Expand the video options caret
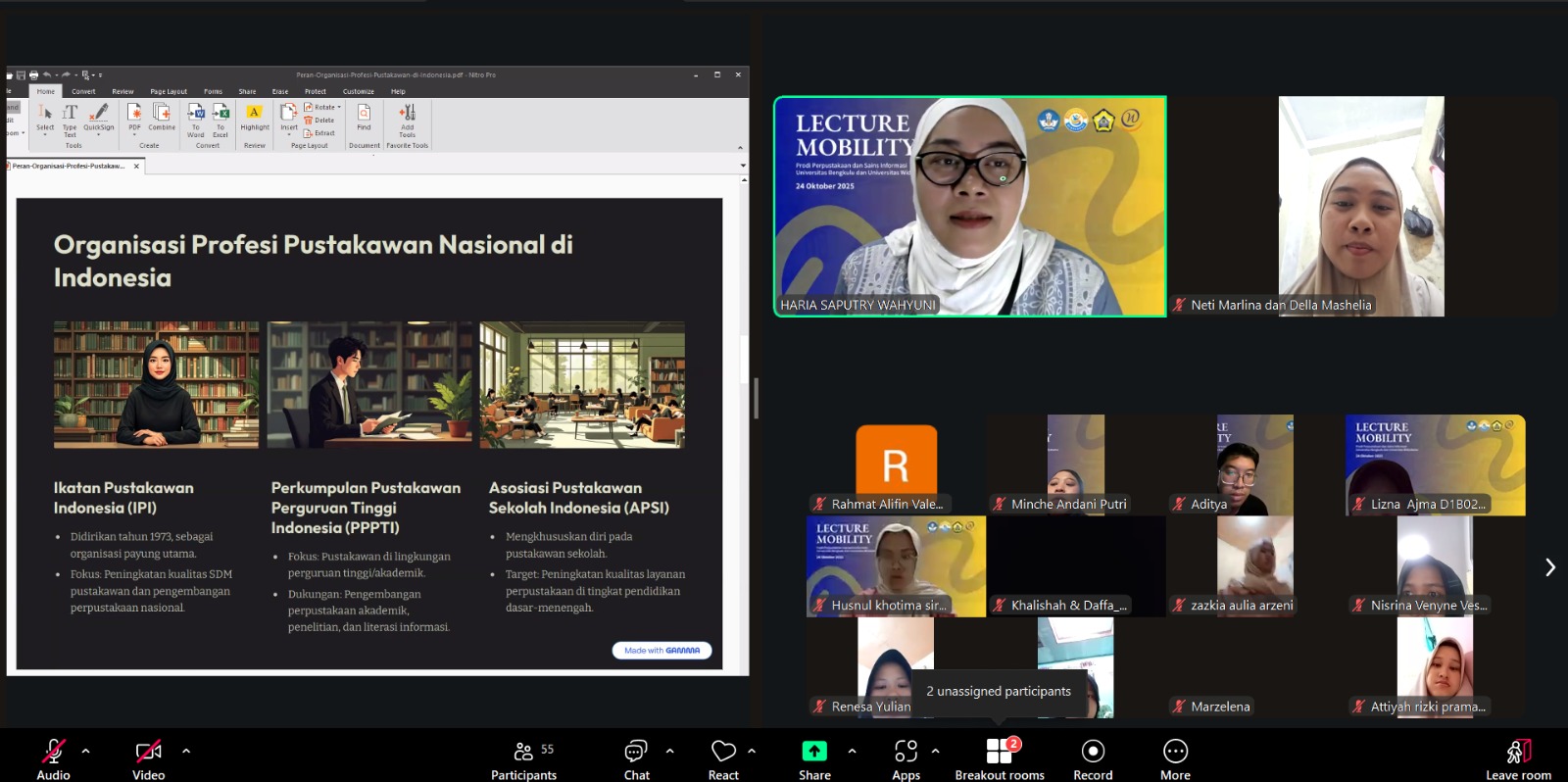The width and height of the screenshot is (1568, 782). pyautogui.click(x=186, y=752)
